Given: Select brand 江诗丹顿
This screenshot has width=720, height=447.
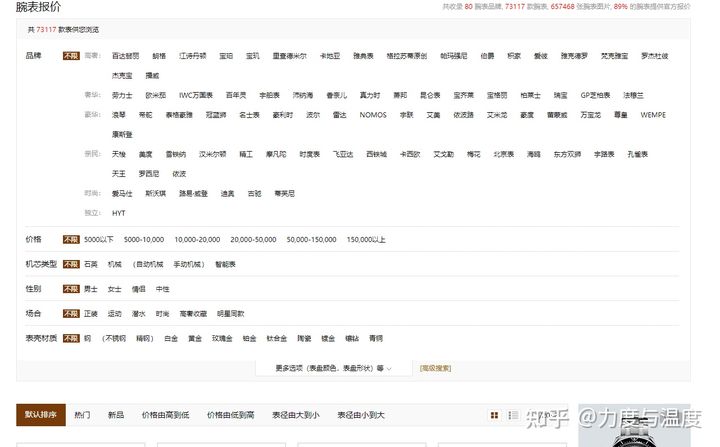Looking at the screenshot, I should pos(192,56).
